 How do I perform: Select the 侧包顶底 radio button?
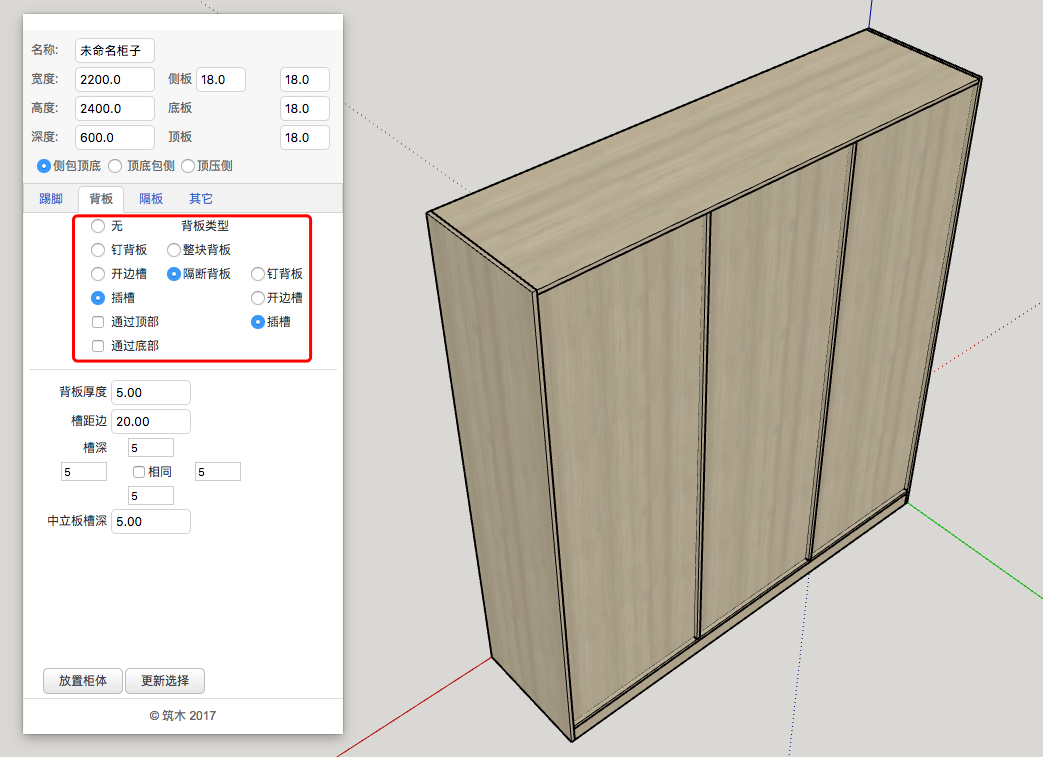click(44, 166)
